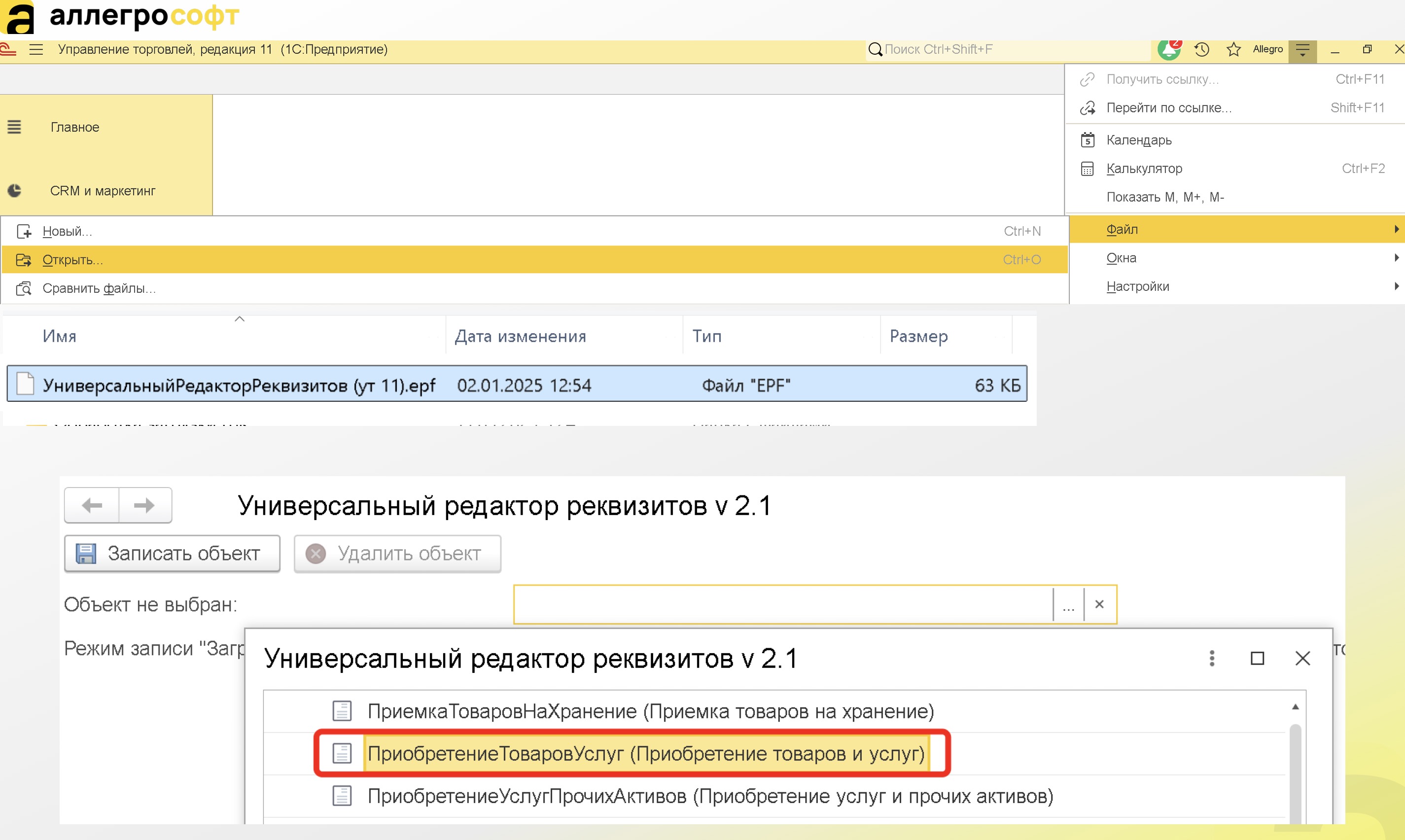Screen dimensions: 1405x840
Task: Click document icon of ПриемкаТоваровНаХранение row
Action: [342, 711]
